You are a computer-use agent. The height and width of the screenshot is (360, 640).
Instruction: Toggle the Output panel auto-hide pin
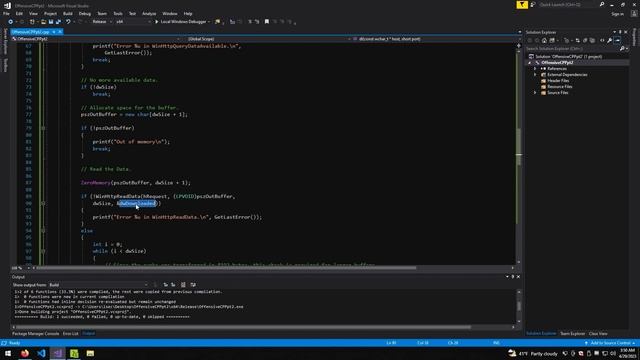point(513,277)
